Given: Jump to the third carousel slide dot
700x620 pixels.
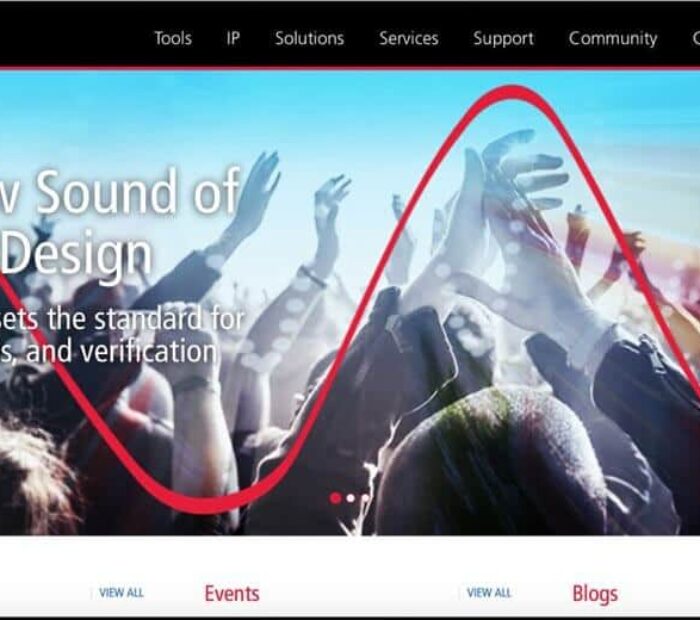Looking at the screenshot, I should [x=365, y=498].
